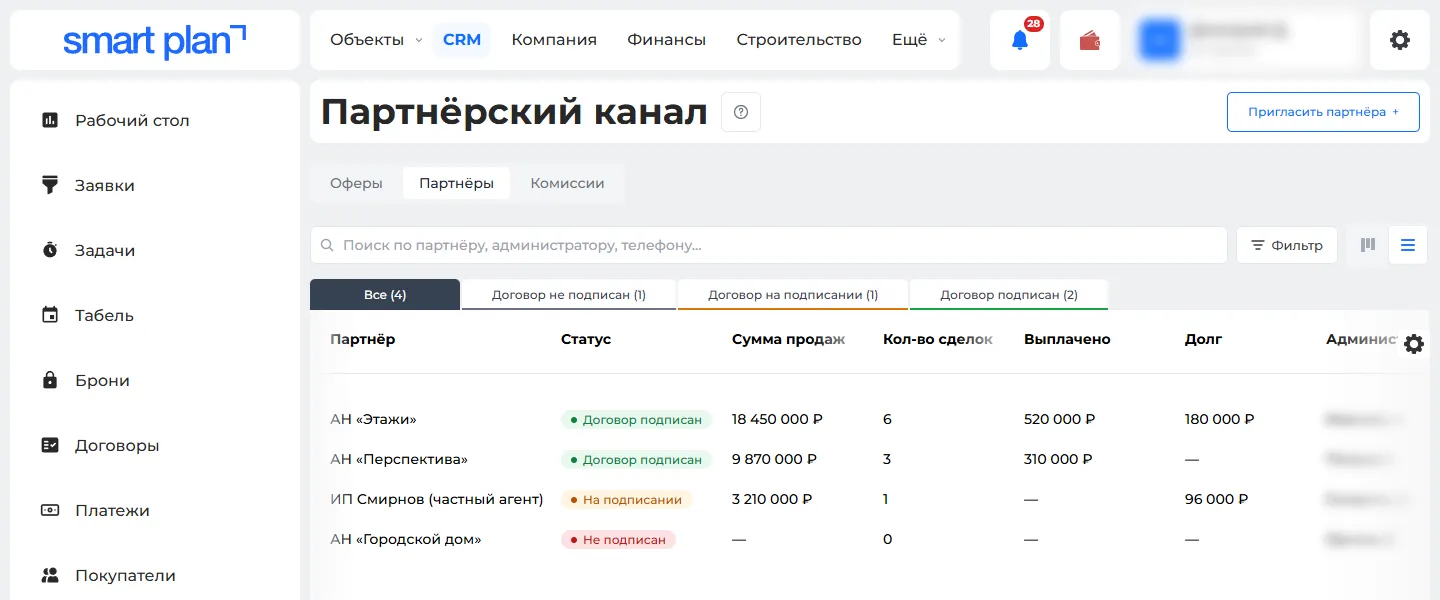Screen dimensions: 1440x600
Task: Click the Выплачено column header
Action: [x=1067, y=339]
